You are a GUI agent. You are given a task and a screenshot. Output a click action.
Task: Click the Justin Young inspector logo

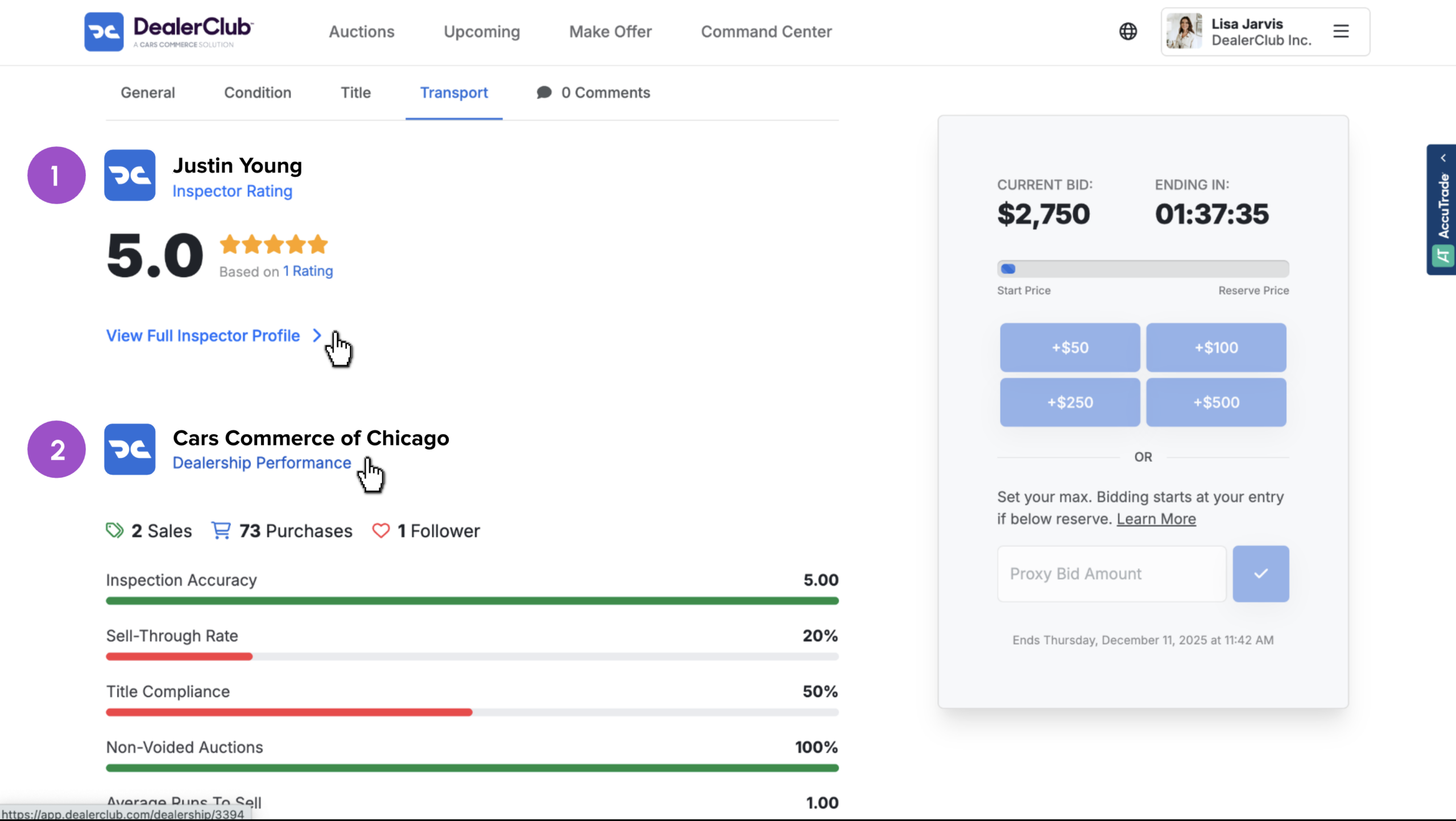pos(130,175)
